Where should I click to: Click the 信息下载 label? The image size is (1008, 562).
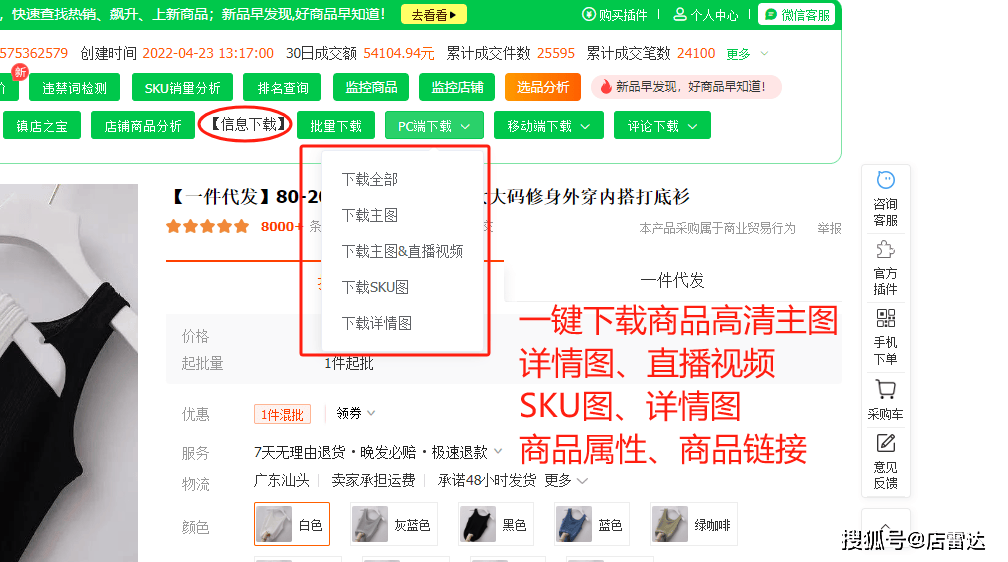coord(249,124)
